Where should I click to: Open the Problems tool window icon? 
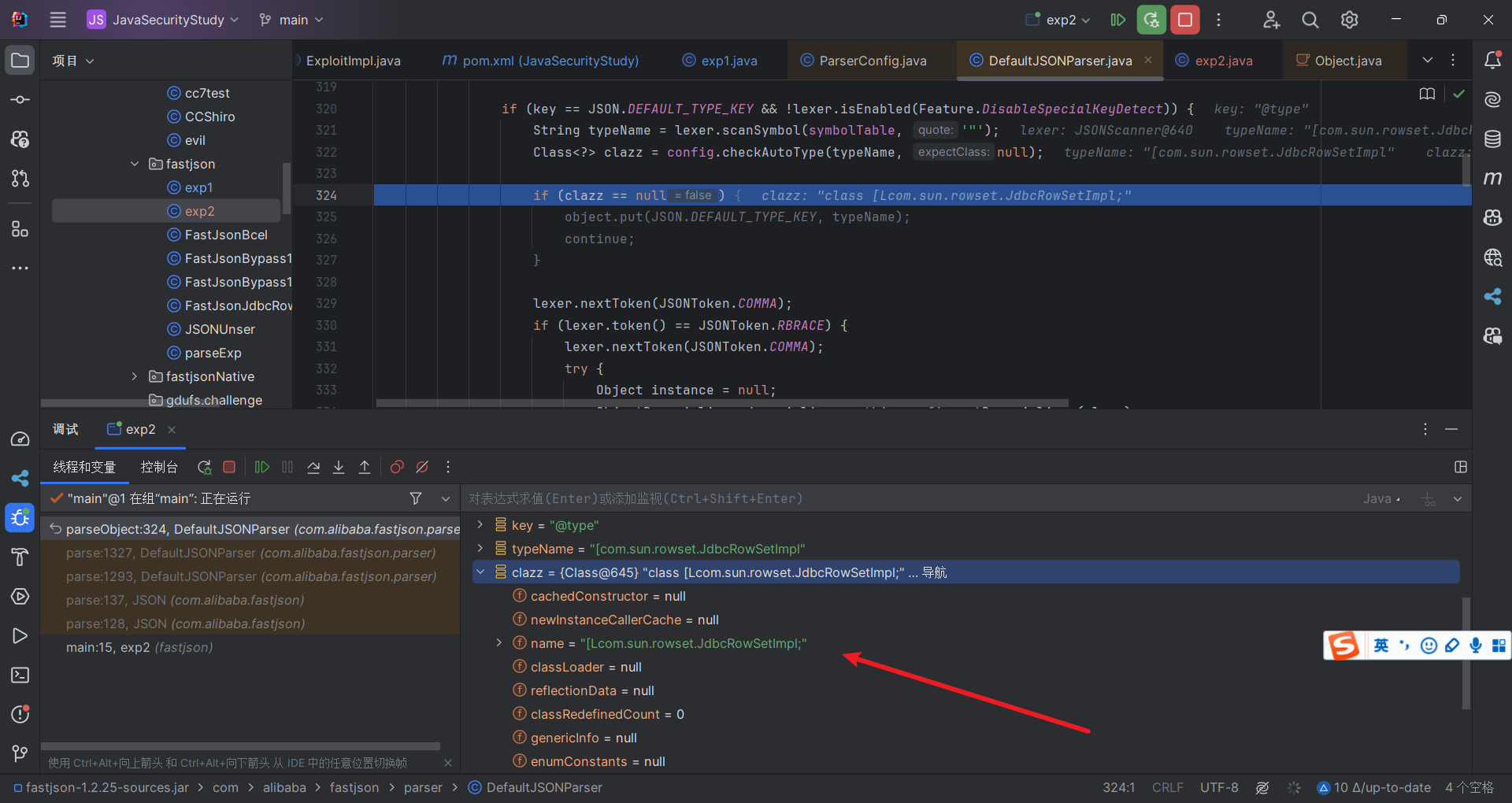click(20, 714)
